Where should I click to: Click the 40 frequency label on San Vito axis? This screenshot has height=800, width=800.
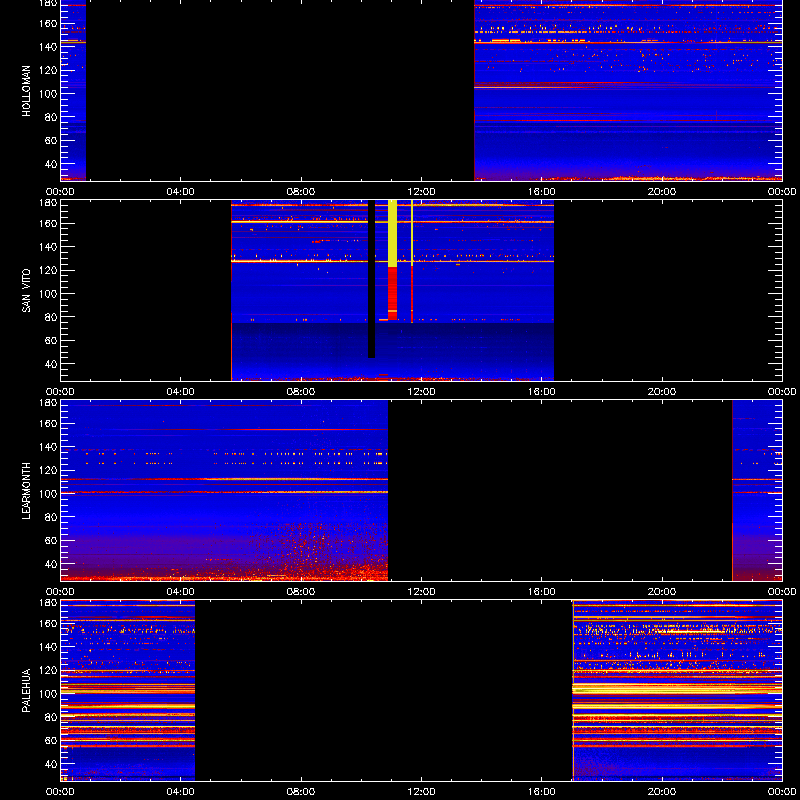point(51,364)
